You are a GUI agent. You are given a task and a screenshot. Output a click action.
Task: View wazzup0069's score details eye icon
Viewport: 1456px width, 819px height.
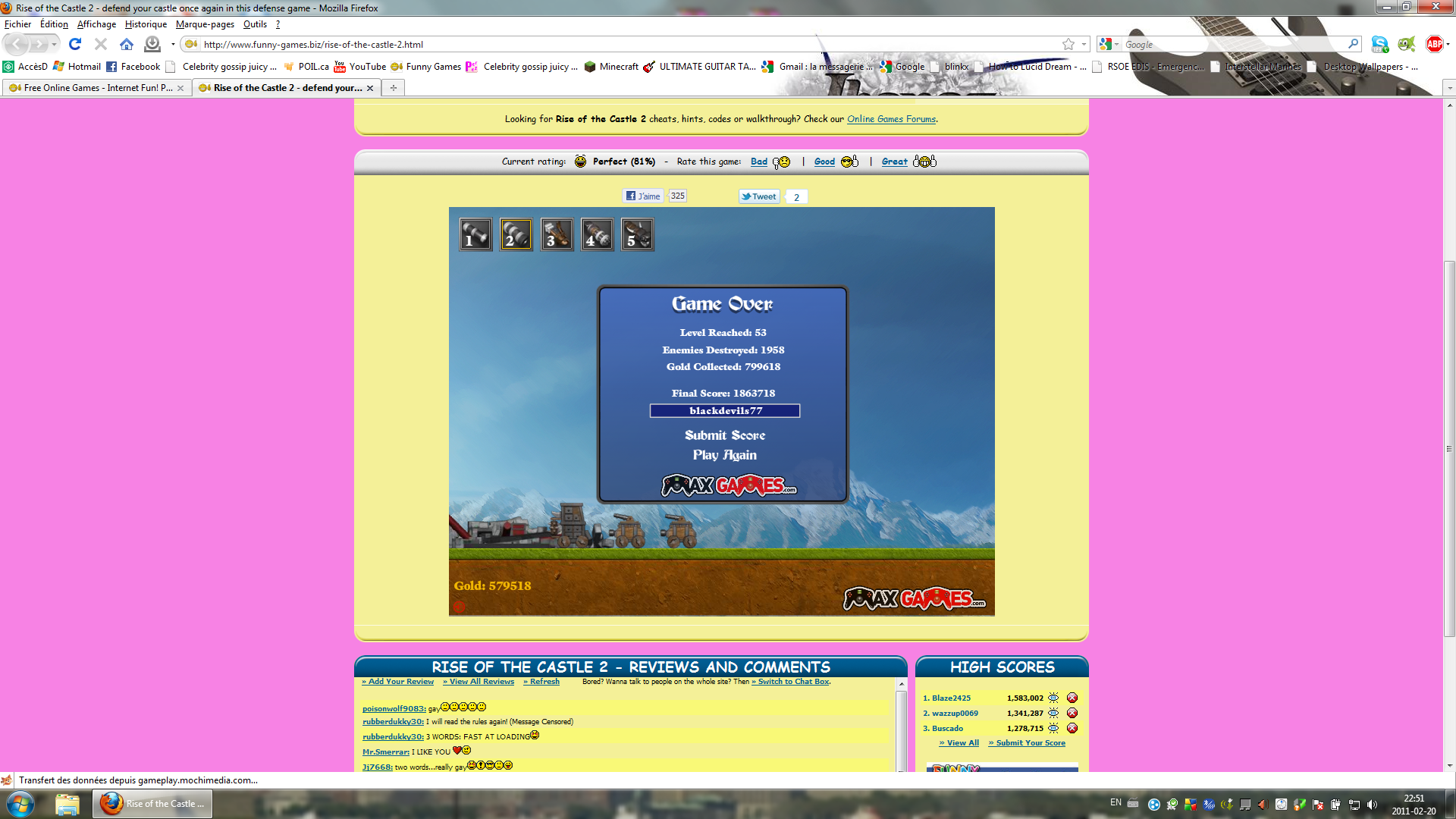tap(1053, 713)
